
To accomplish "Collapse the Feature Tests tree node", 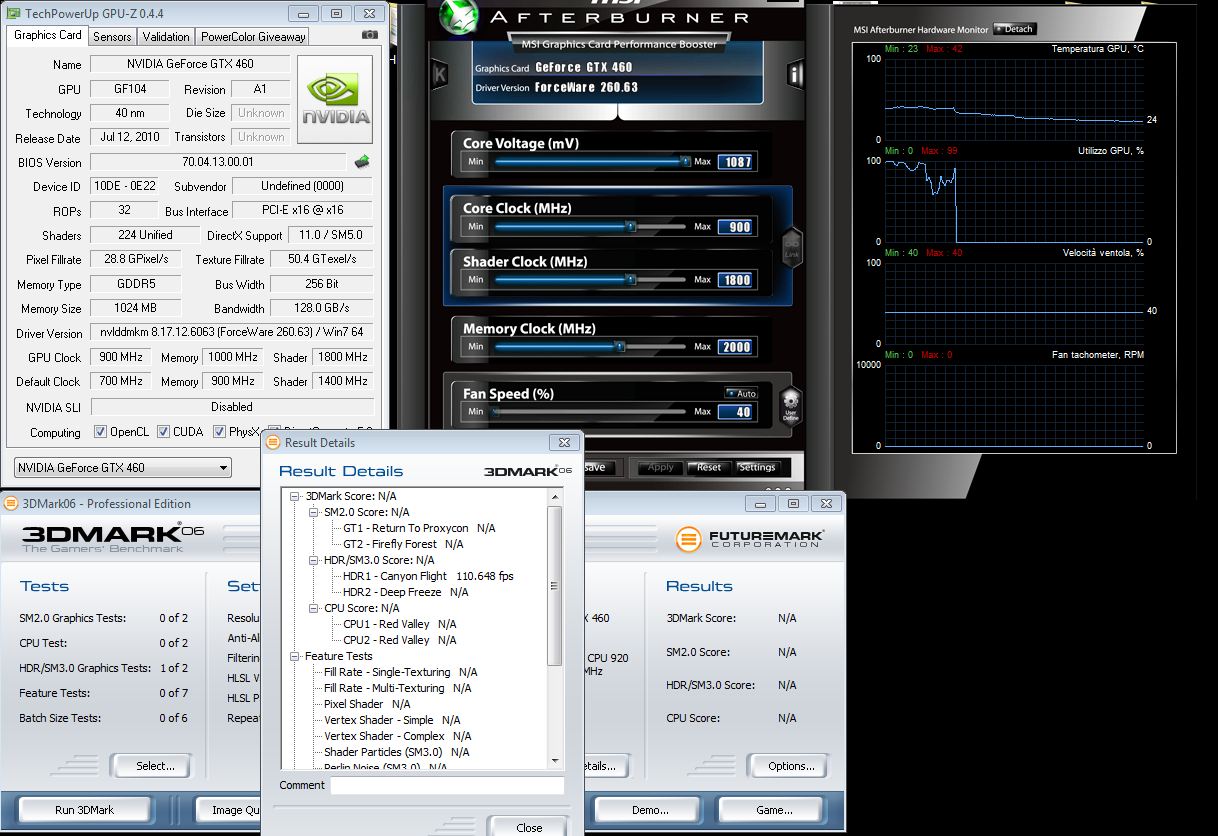I will [x=296, y=656].
